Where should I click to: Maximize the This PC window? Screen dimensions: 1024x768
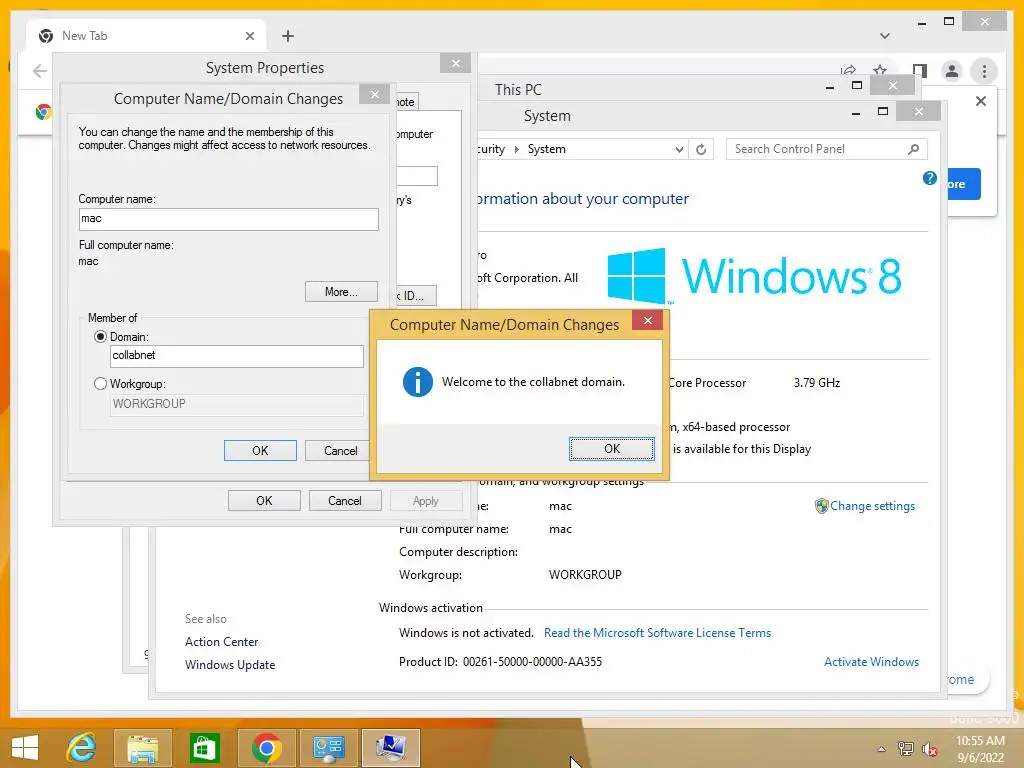pyautogui.click(x=857, y=85)
